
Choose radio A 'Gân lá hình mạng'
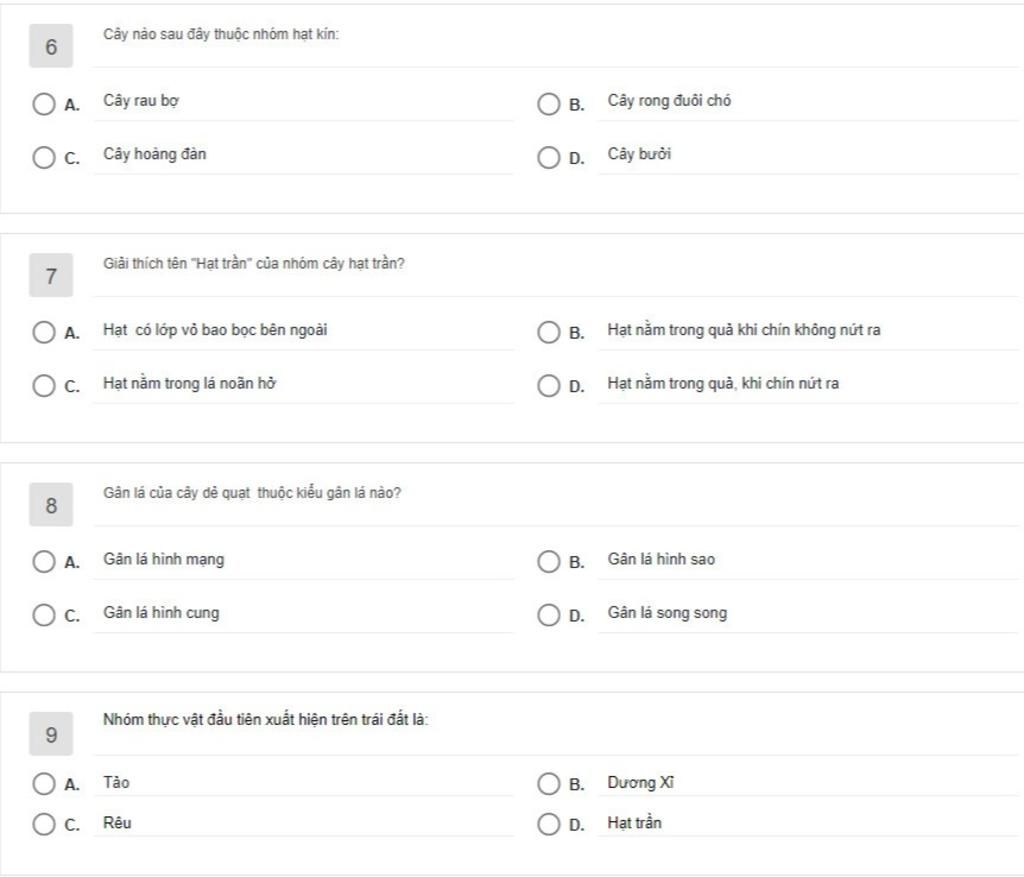coord(43,562)
